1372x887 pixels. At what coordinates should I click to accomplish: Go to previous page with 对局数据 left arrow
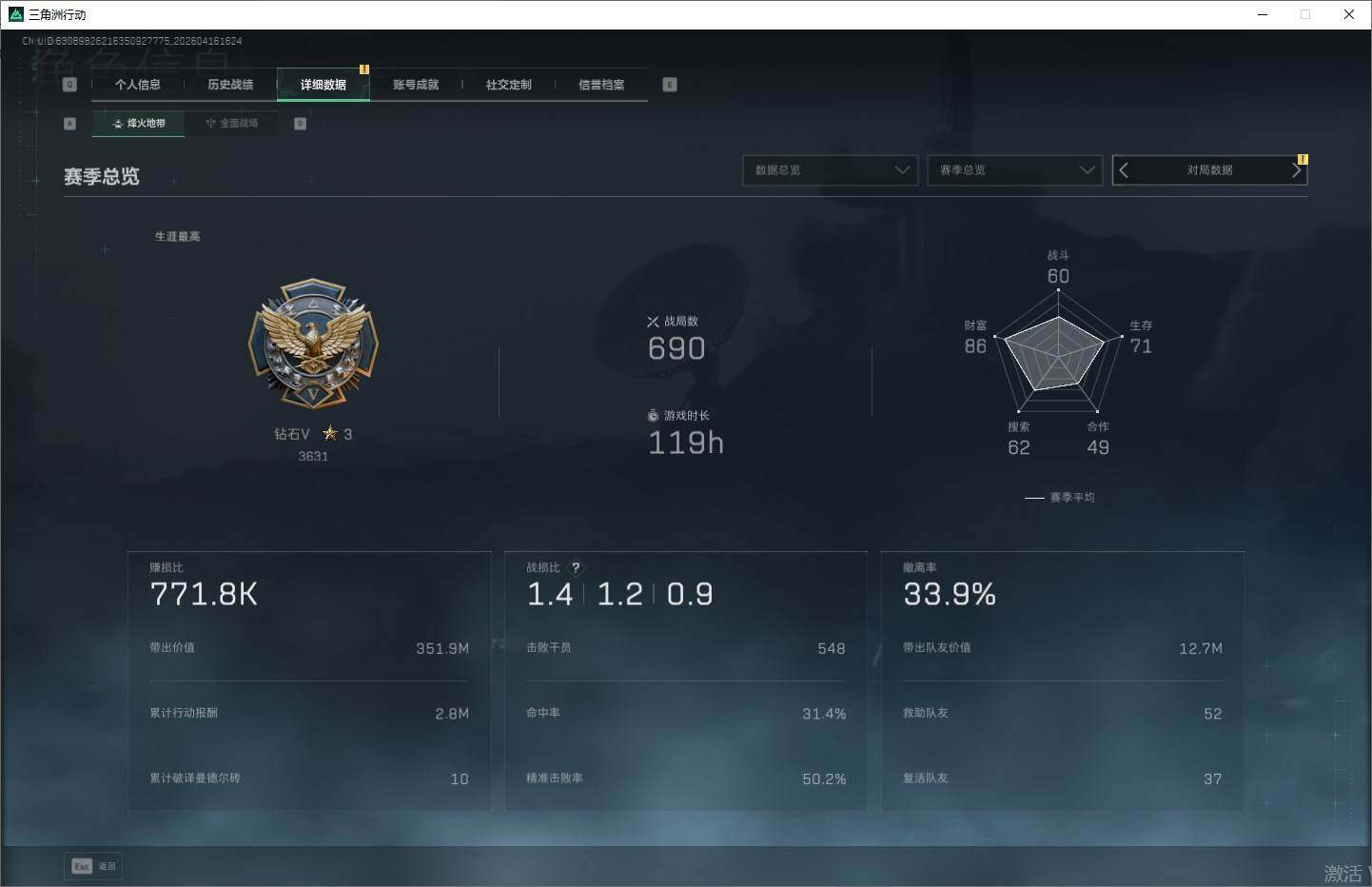click(x=1124, y=170)
